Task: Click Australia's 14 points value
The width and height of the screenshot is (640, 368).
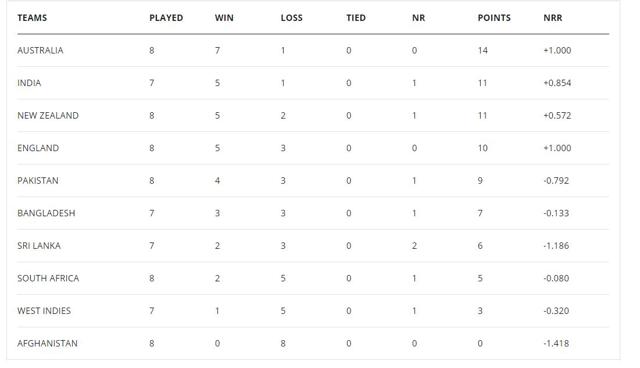Action: click(x=483, y=51)
